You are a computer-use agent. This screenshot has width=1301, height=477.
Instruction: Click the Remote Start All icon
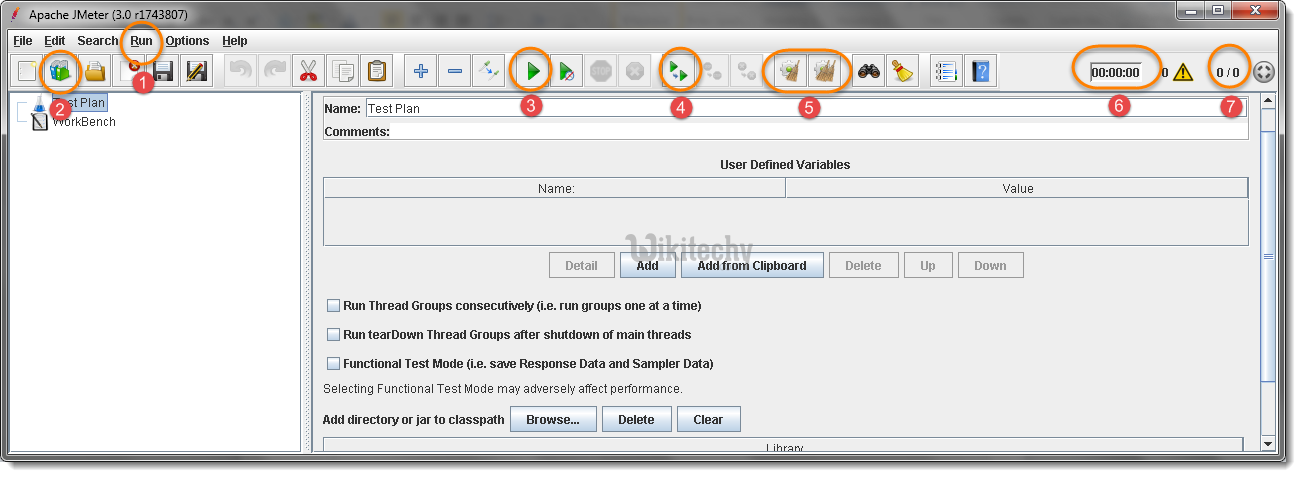point(679,71)
